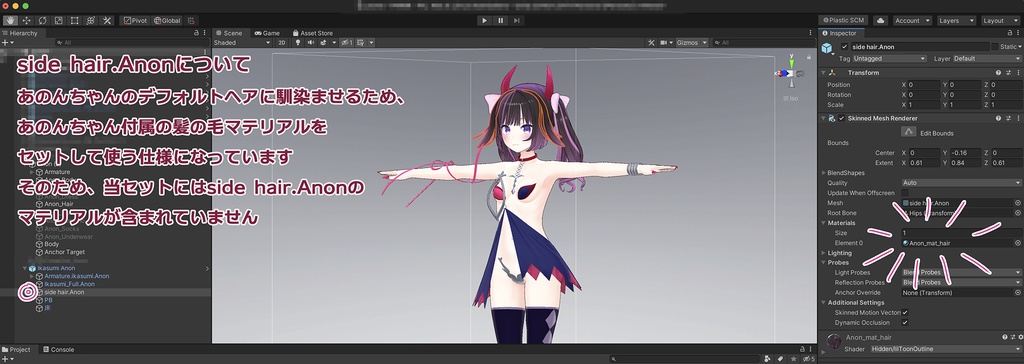Select Anchor Target in Hierarchy

tap(61, 252)
